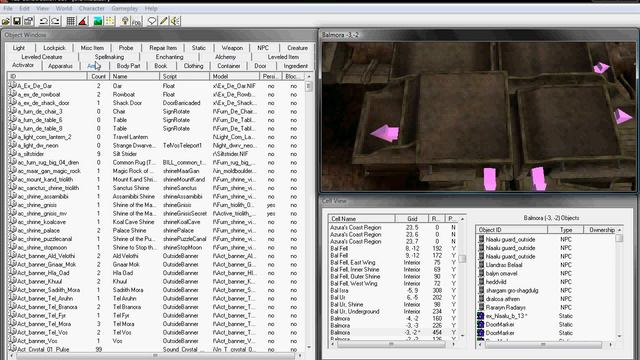Click Object Window vertical scrollbar
The width and height of the screenshot is (640, 360).
[x=309, y=212]
